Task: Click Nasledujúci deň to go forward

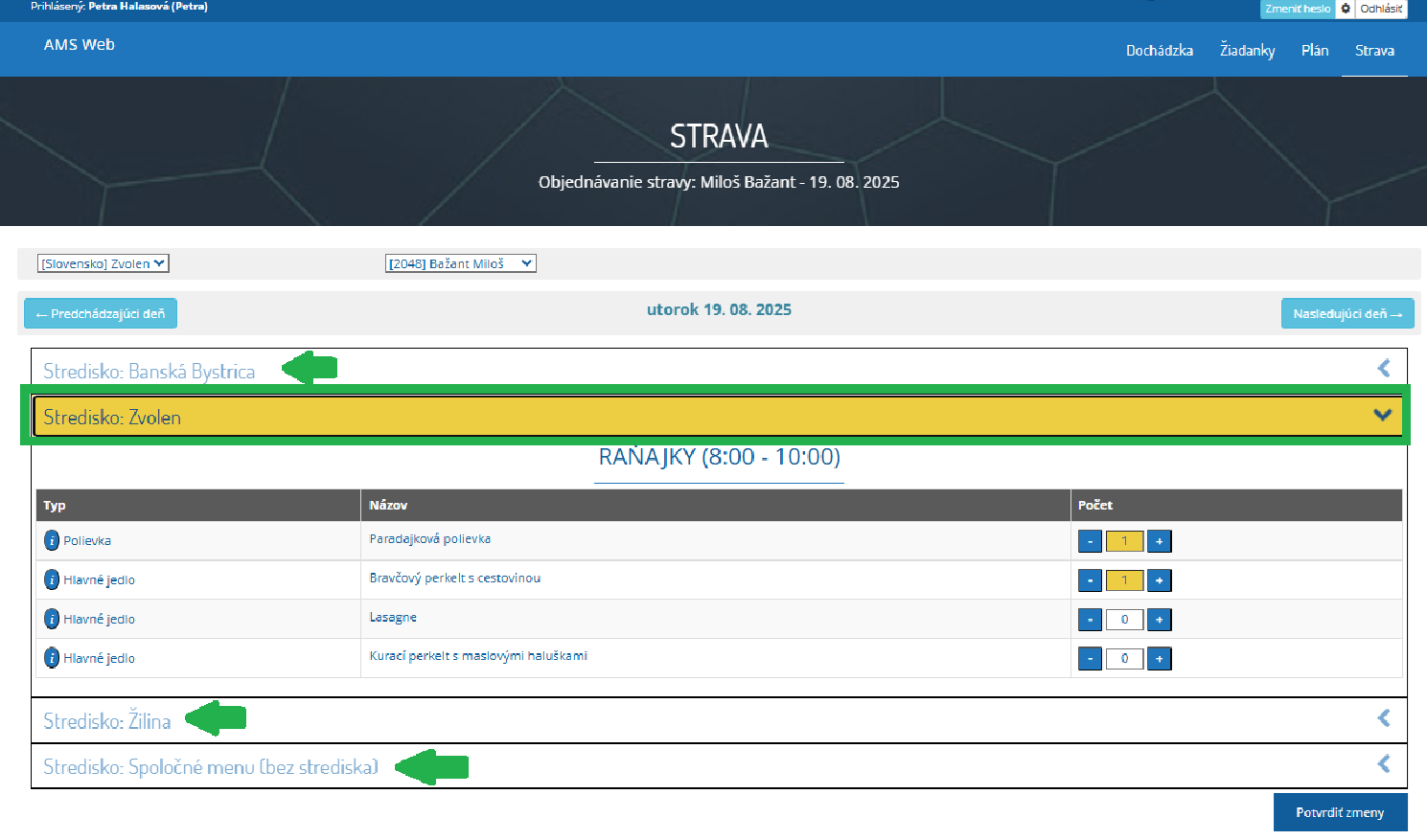Action: click(x=1346, y=313)
